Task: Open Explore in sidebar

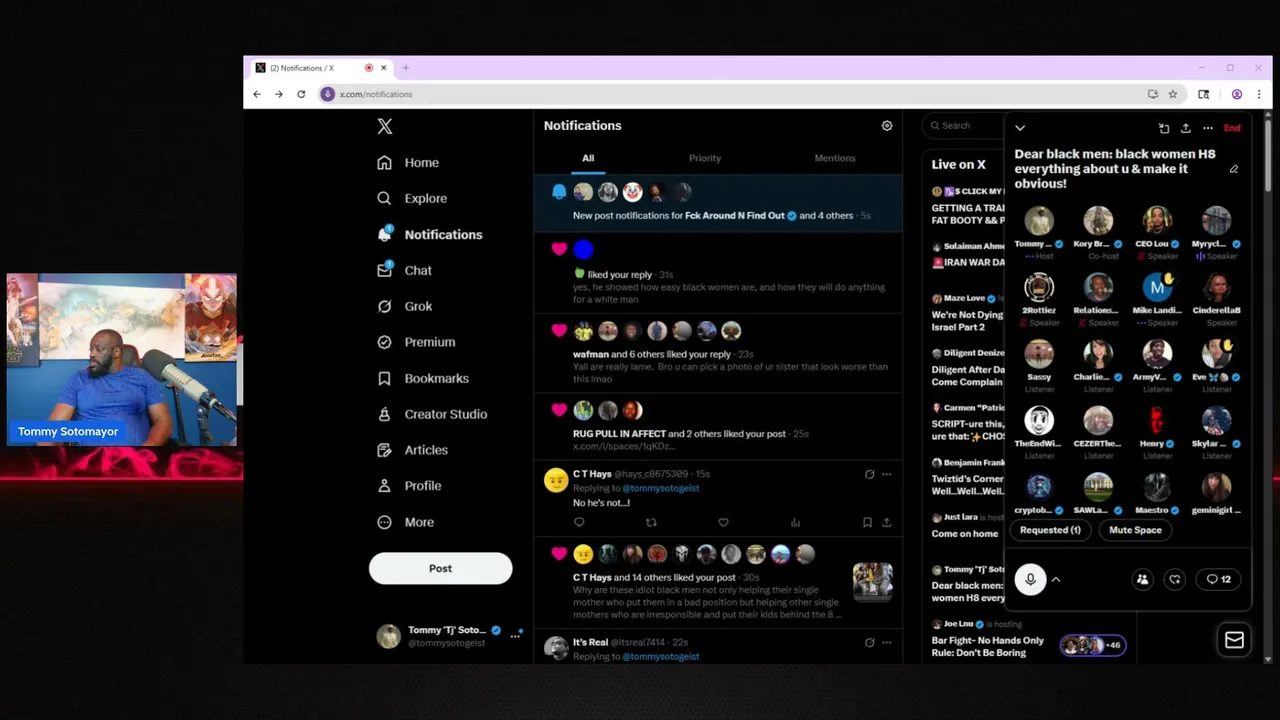Action: coord(412,198)
